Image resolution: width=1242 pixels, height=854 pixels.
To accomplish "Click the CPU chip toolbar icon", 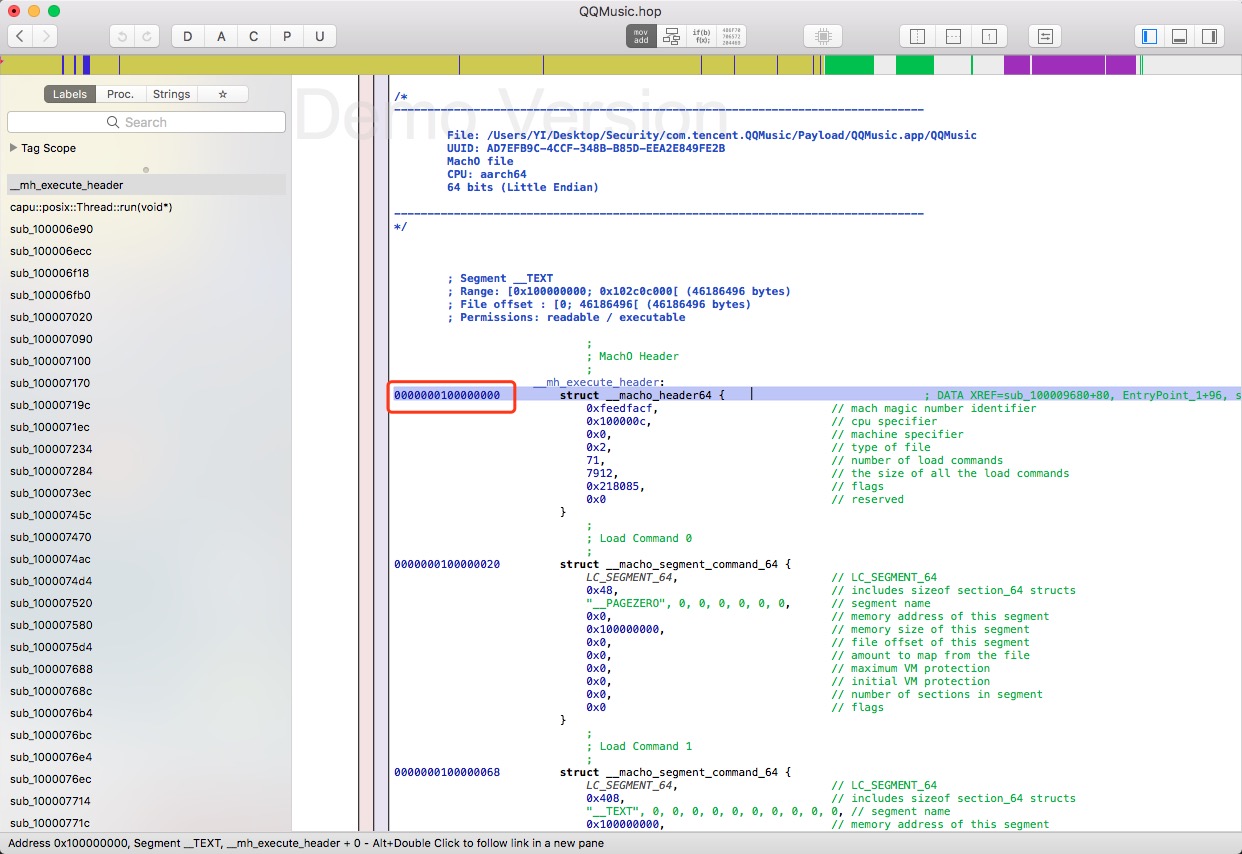I will pos(823,36).
